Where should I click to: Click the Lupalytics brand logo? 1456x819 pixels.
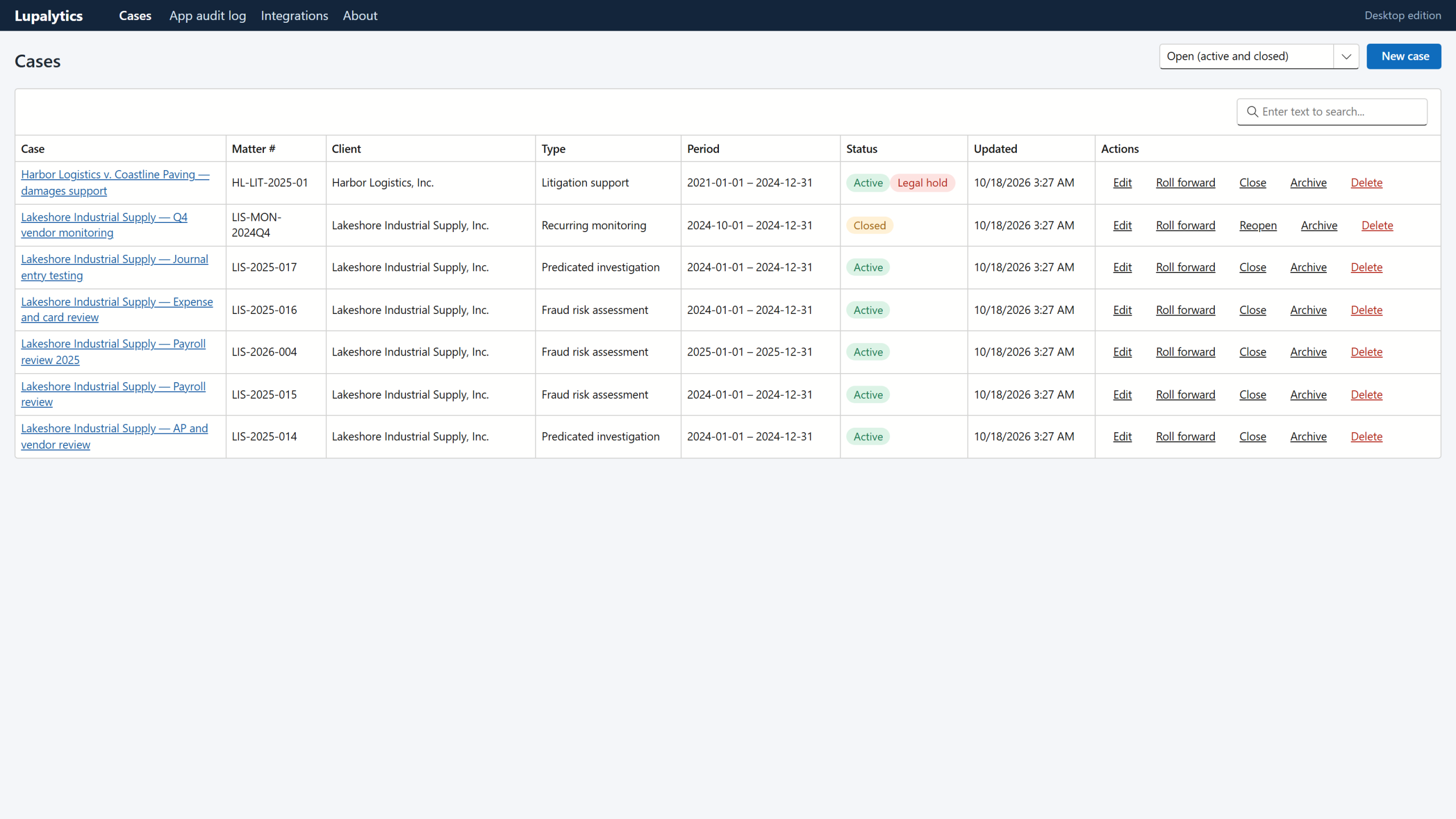point(48,15)
